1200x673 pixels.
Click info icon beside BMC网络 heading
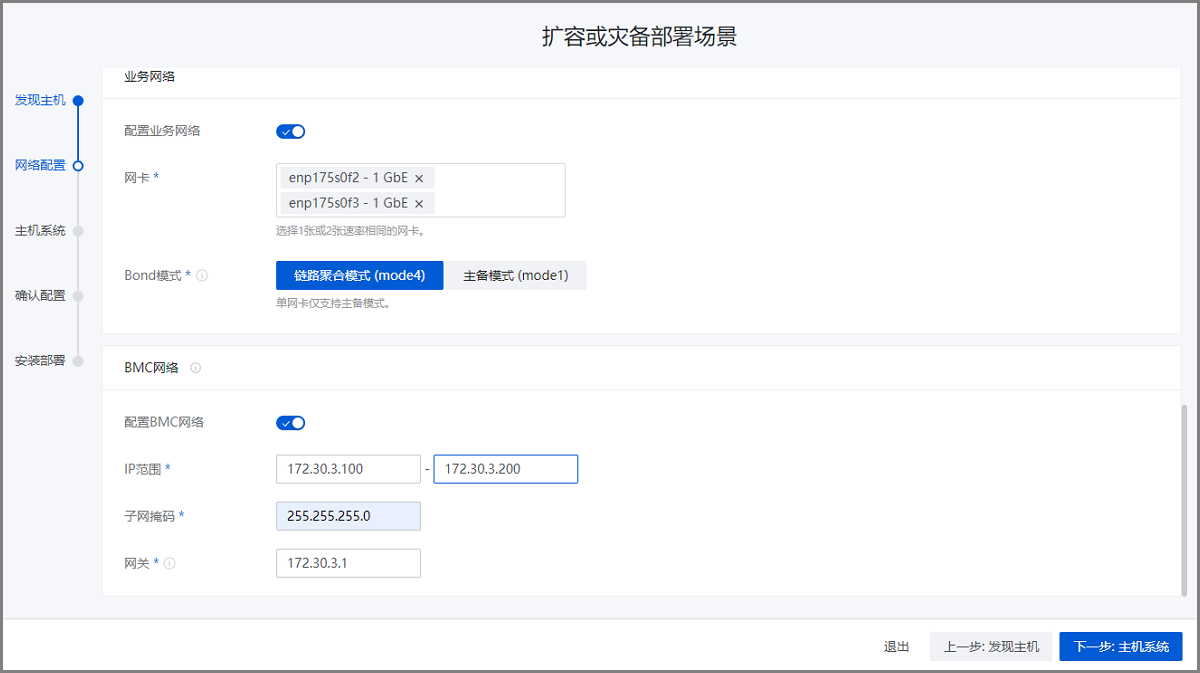(196, 368)
